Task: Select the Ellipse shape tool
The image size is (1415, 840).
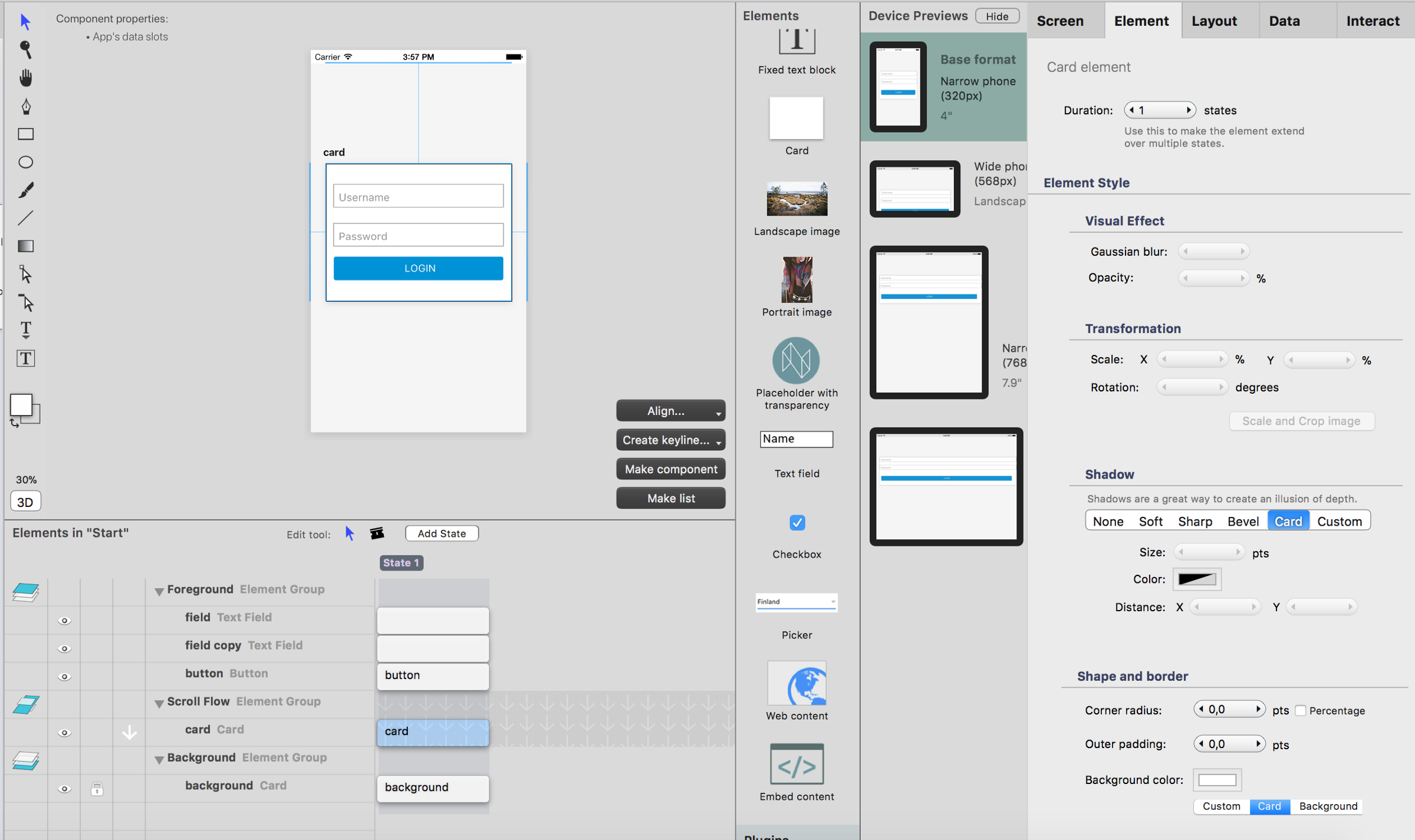Action: pyautogui.click(x=25, y=162)
